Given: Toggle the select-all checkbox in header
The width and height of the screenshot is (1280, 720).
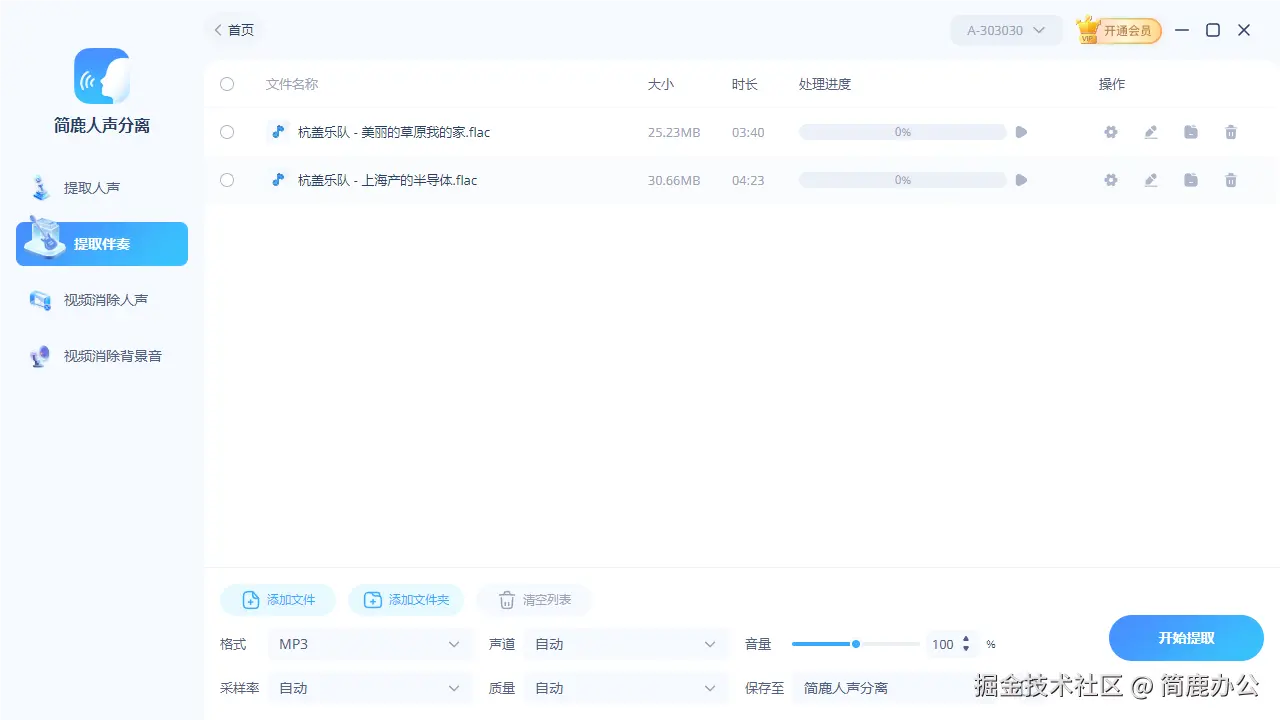Looking at the screenshot, I should pyautogui.click(x=227, y=84).
